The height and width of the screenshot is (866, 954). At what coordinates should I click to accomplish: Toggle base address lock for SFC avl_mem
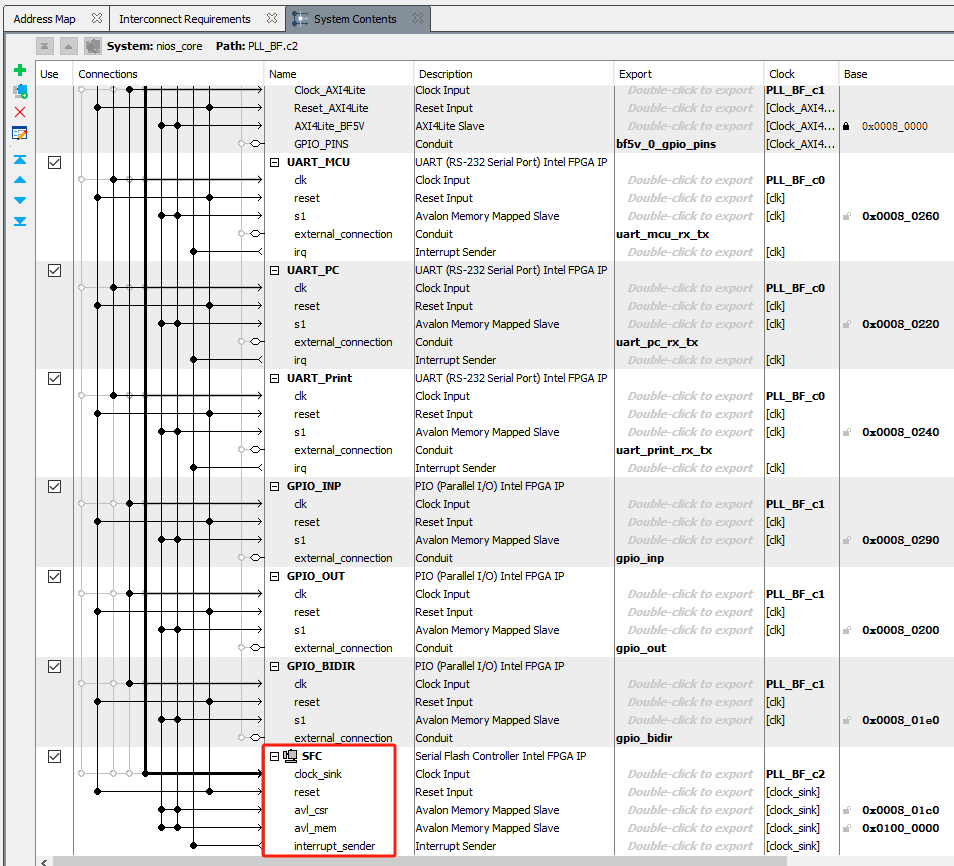tap(846, 828)
